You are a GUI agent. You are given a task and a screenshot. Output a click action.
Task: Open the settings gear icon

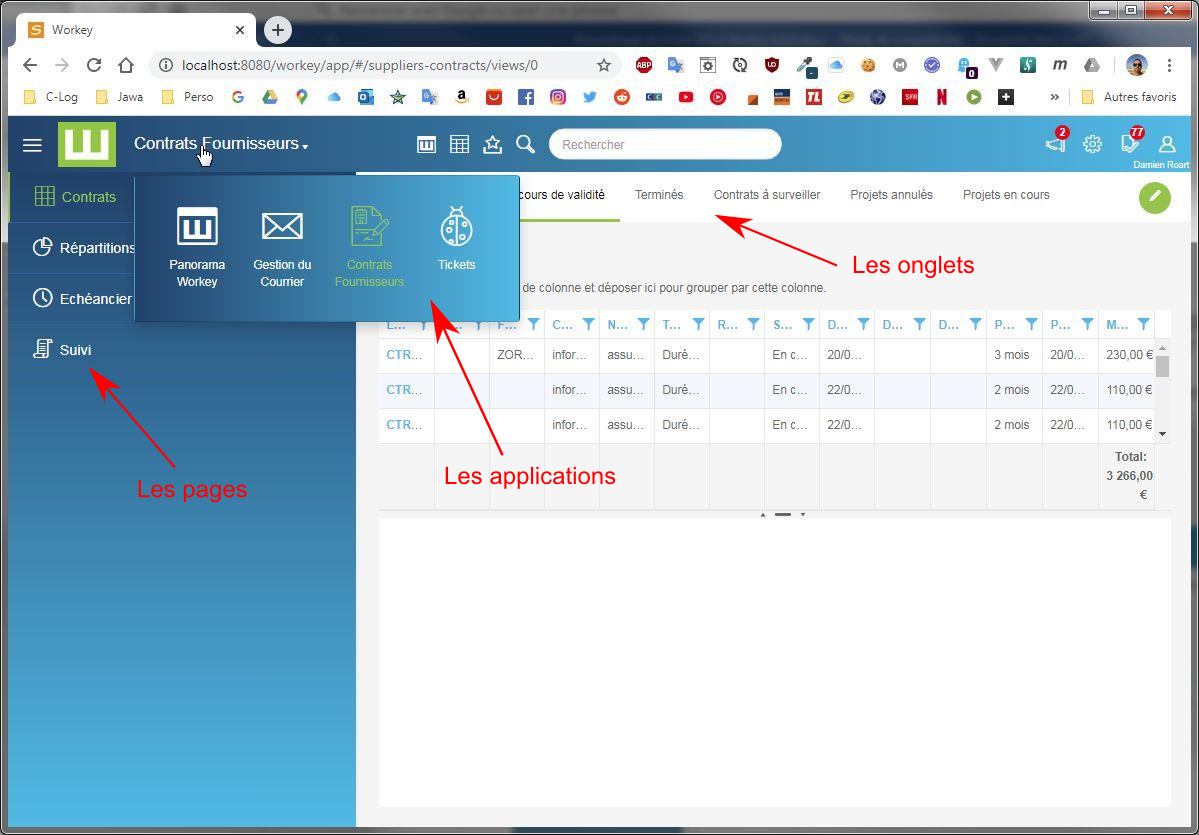click(1092, 144)
